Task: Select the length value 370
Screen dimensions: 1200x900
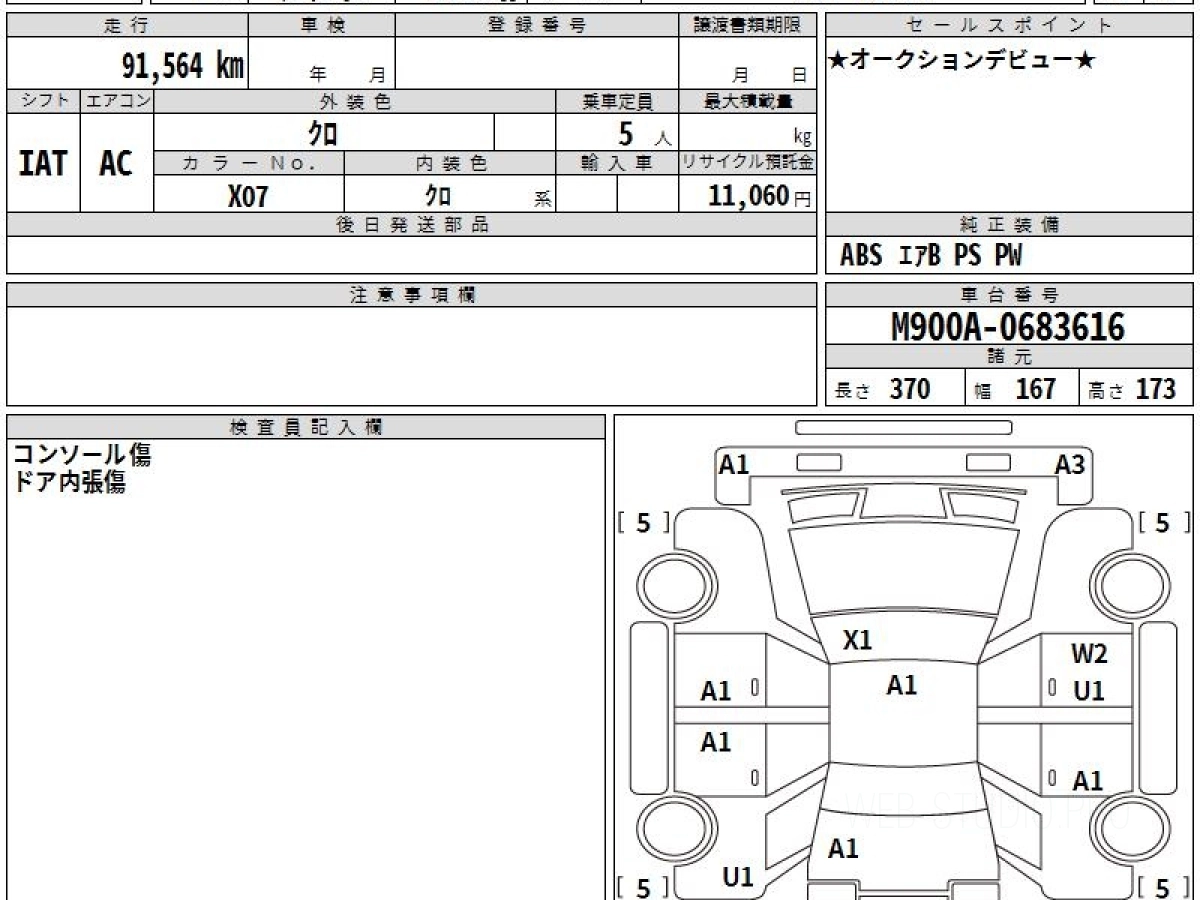Action: click(x=910, y=389)
